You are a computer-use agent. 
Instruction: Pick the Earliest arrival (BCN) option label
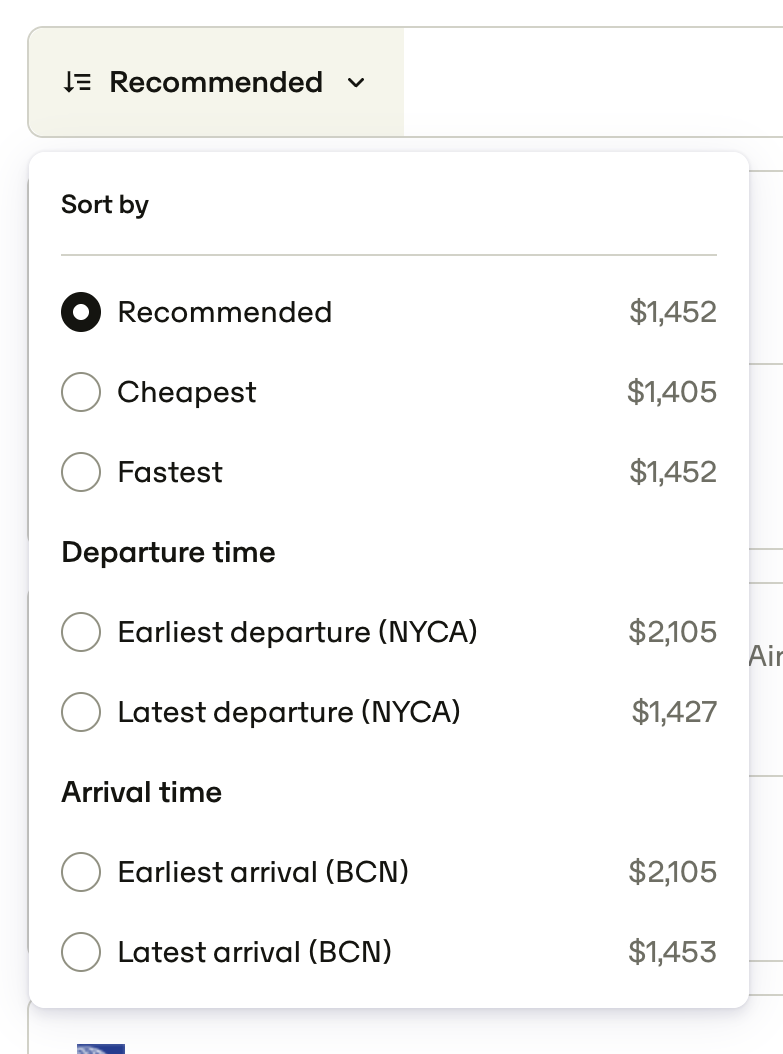(263, 872)
